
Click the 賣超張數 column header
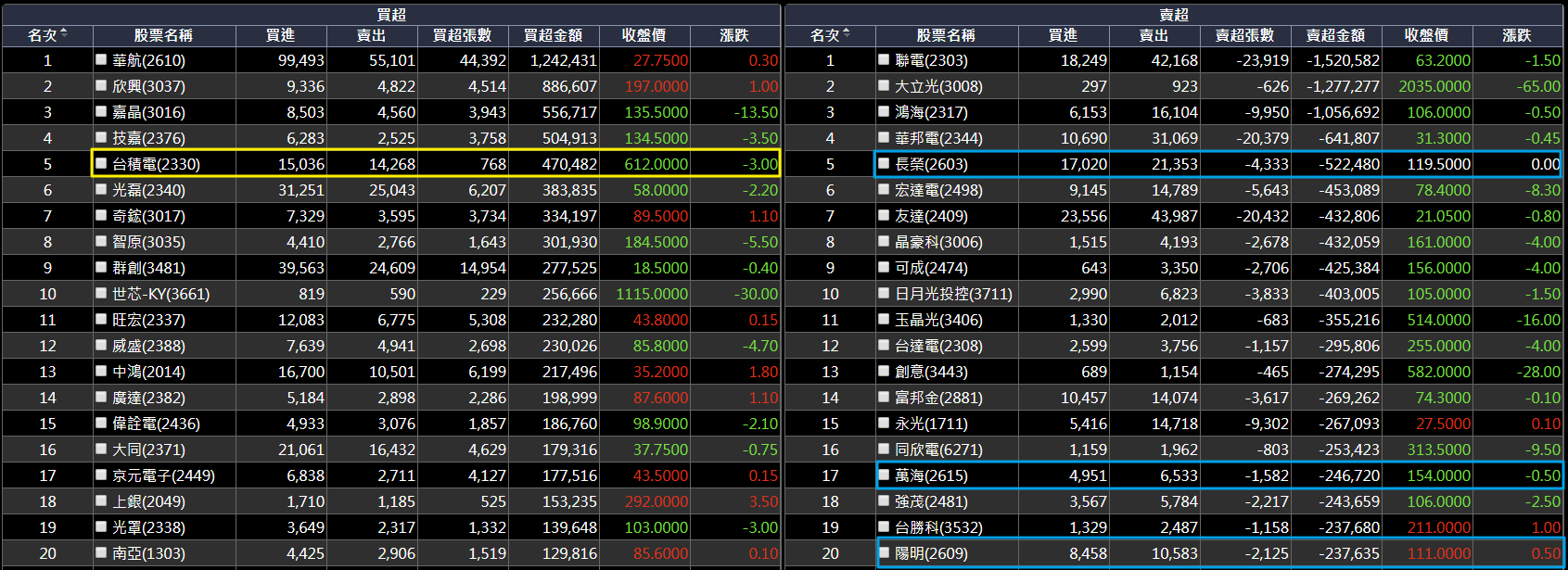click(1245, 35)
